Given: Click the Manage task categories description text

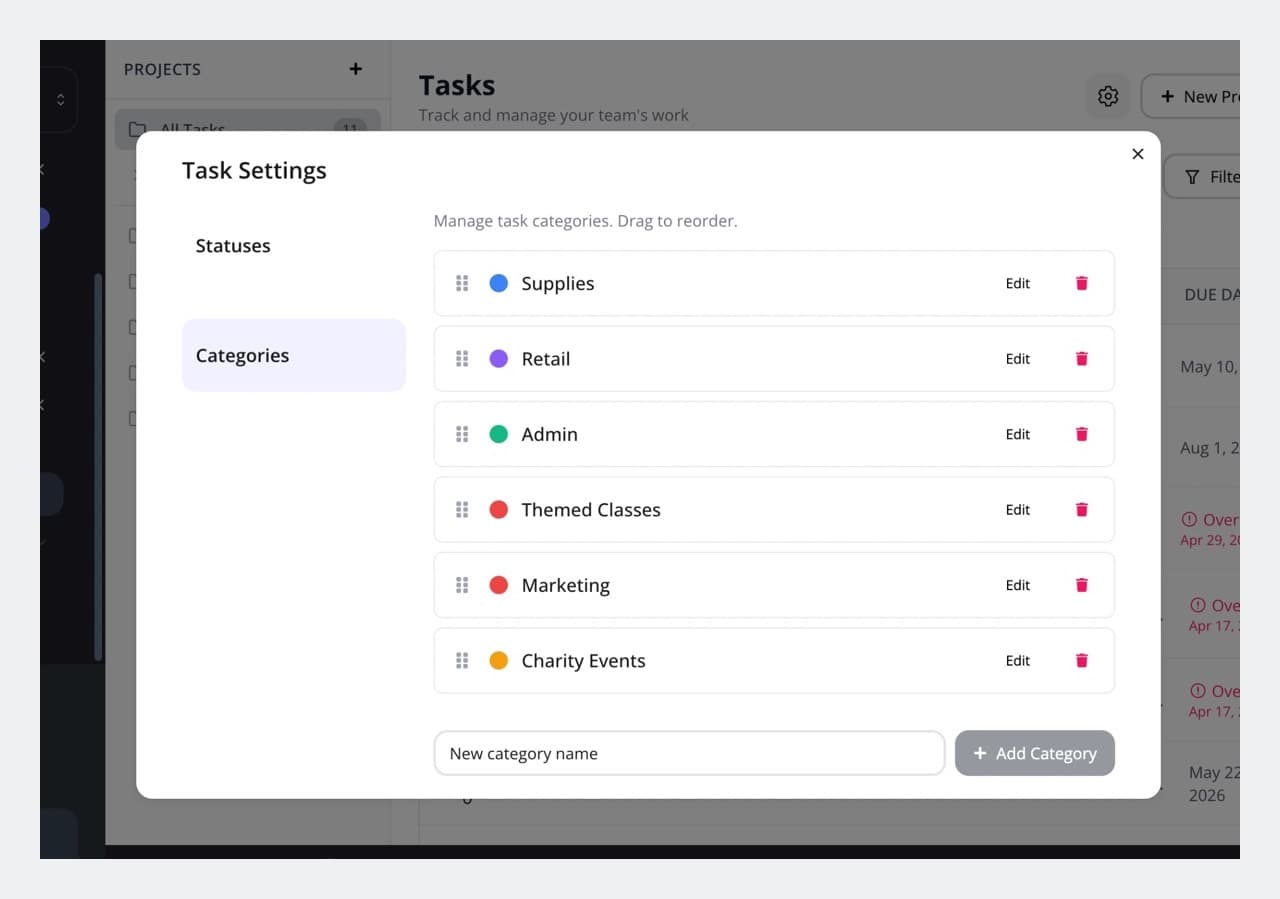Looking at the screenshot, I should coord(586,221).
